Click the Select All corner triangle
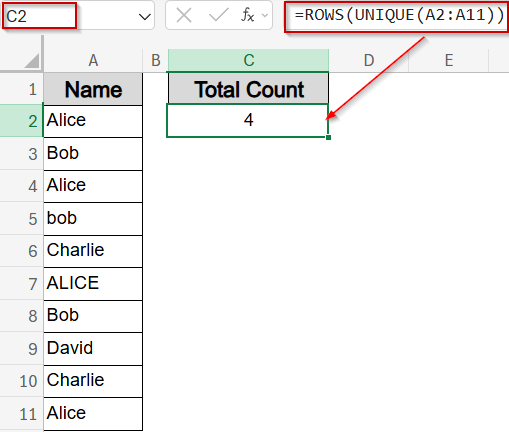This screenshot has height=432, width=509. click(31, 61)
